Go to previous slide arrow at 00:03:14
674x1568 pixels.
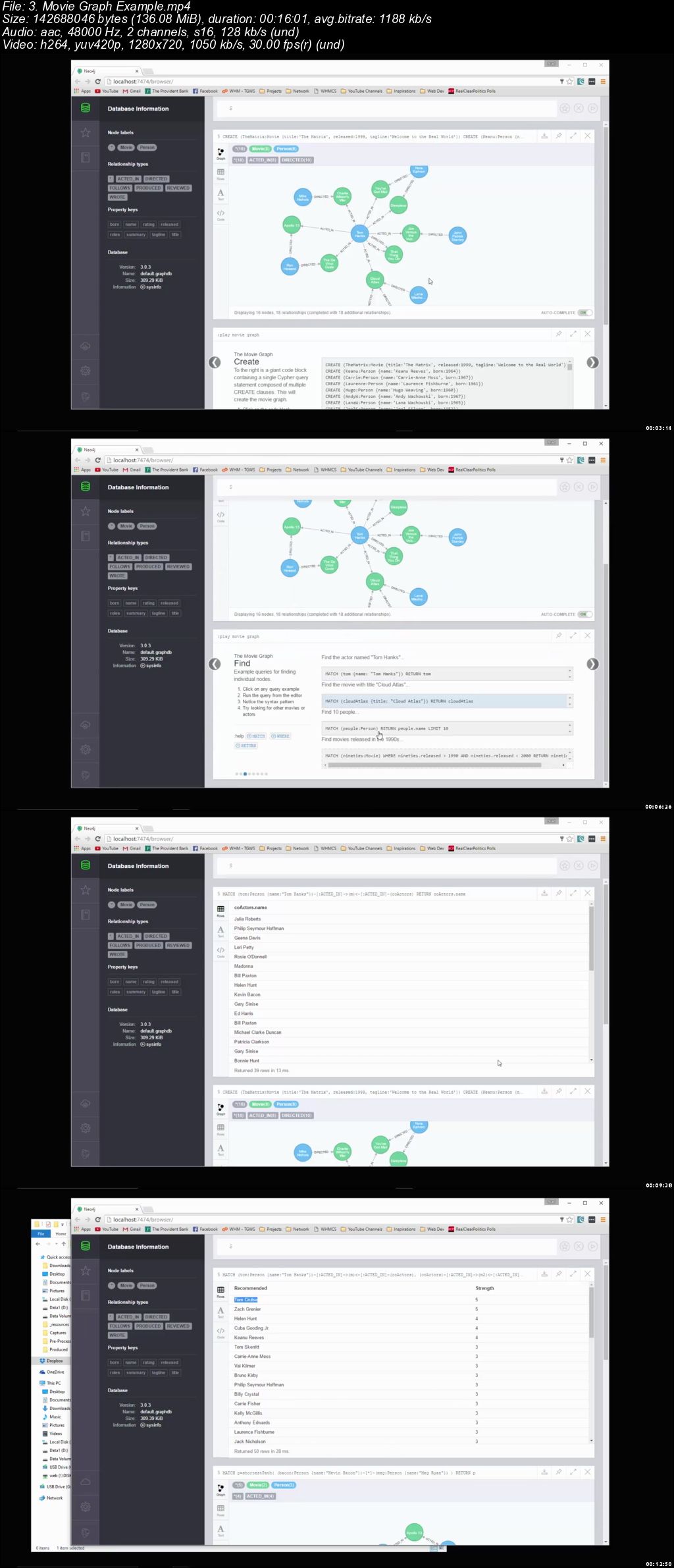click(x=215, y=362)
